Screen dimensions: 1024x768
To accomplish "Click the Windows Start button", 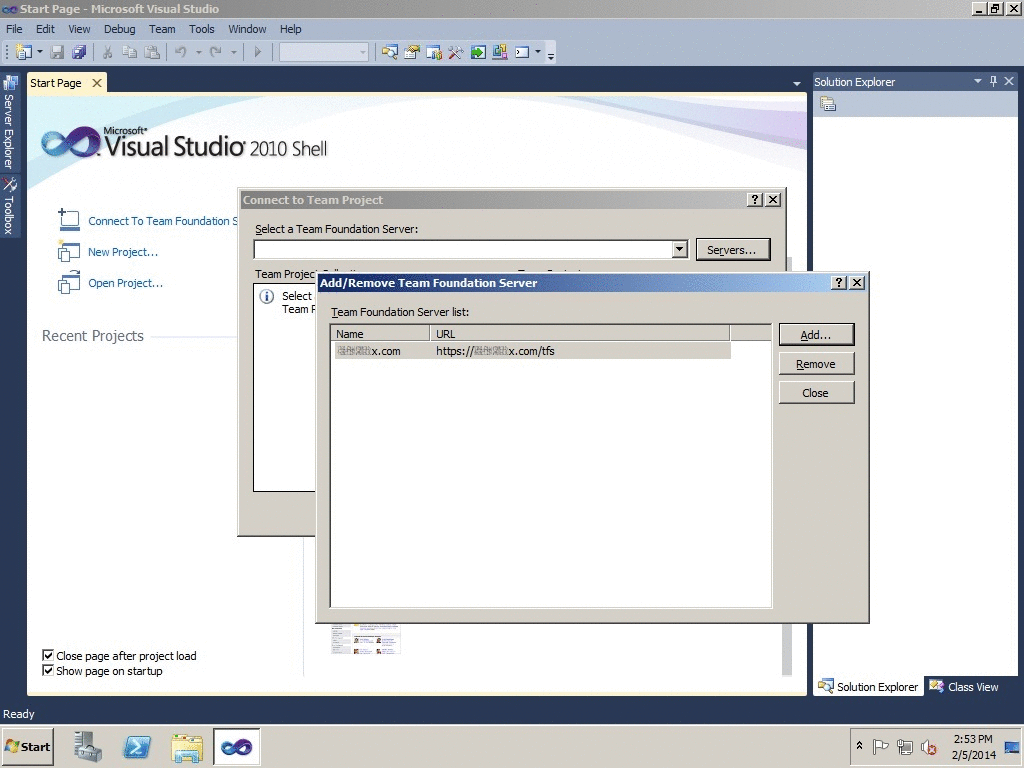I will tap(27, 746).
